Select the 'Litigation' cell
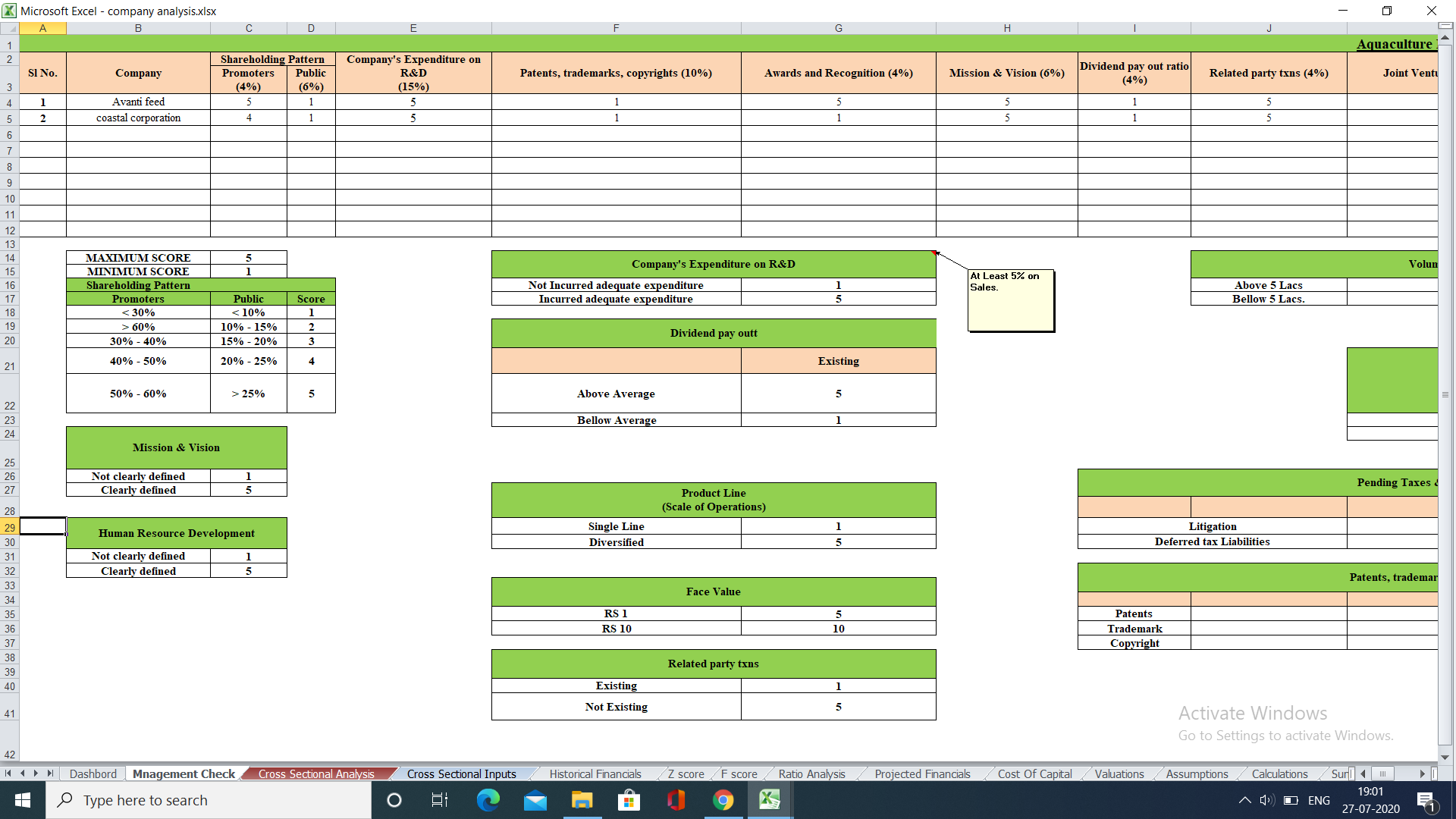This screenshot has width=1456, height=819. (x=1212, y=526)
